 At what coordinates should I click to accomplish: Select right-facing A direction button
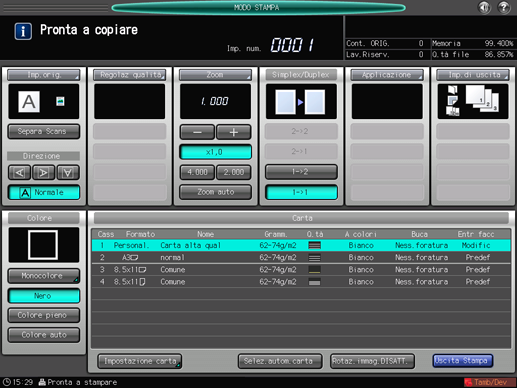pyautogui.click(x=44, y=172)
